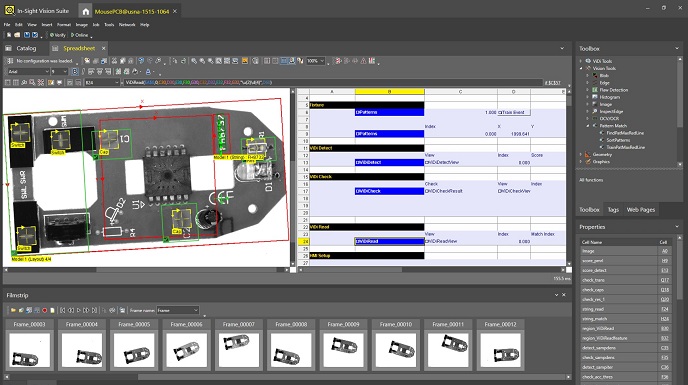Viewport: 688px width, 385px height.
Task: Open the Tools menu
Action: pos(109,25)
